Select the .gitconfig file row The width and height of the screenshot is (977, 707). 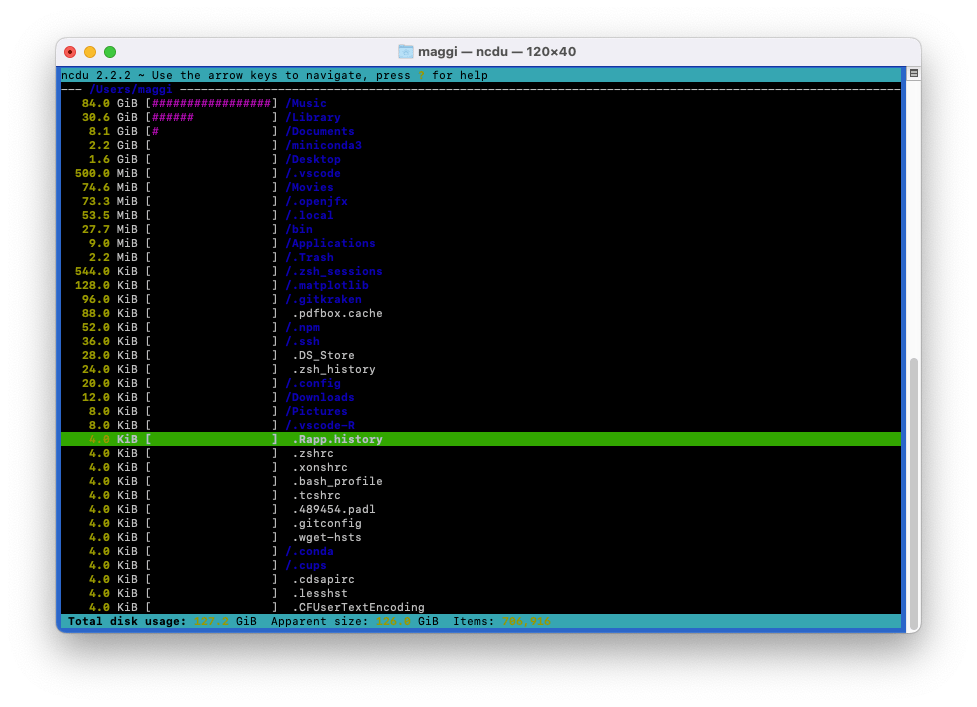click(x=327, y=523)
